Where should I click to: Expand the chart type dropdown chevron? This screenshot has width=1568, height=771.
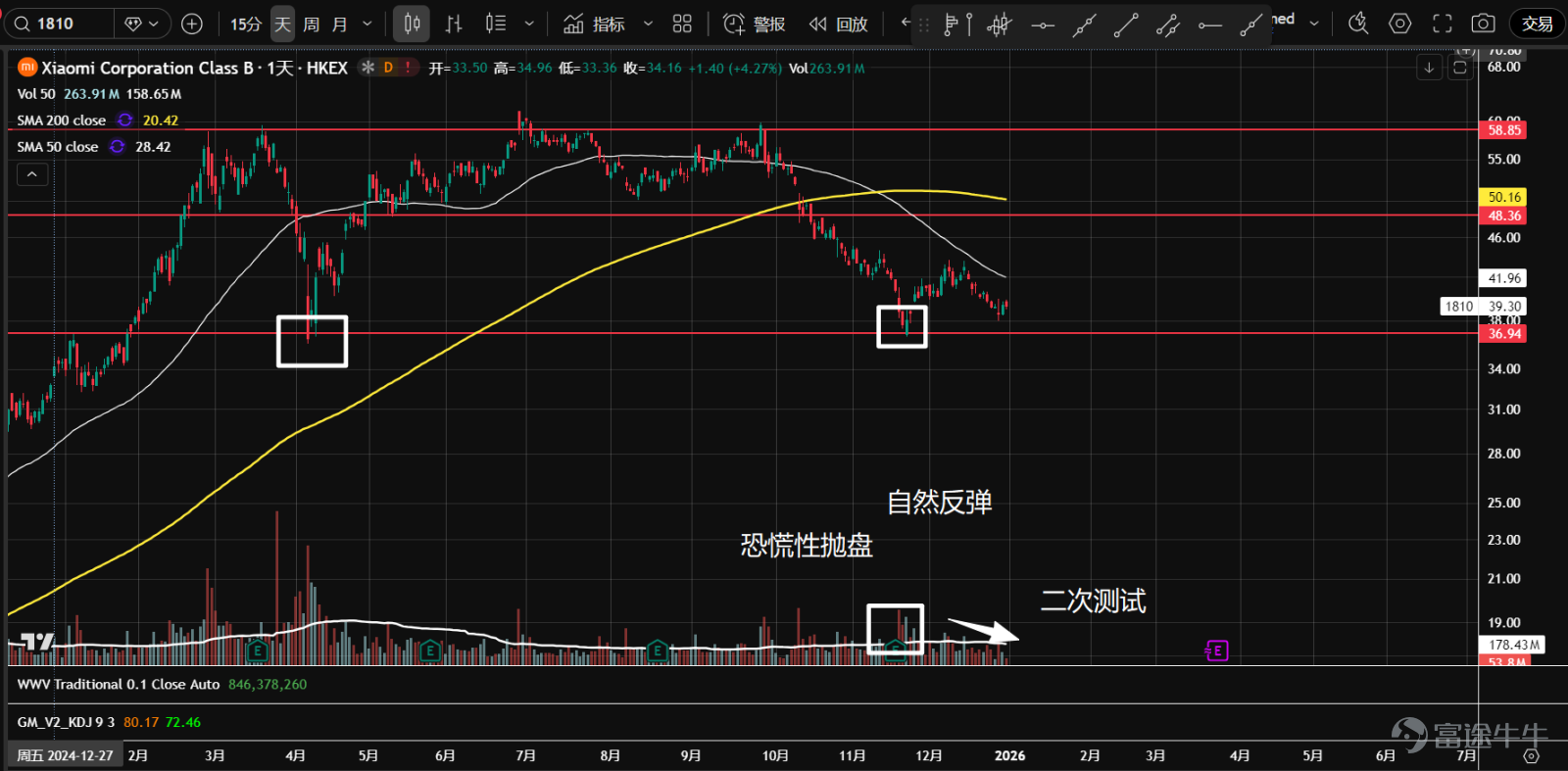pos(529,24)
